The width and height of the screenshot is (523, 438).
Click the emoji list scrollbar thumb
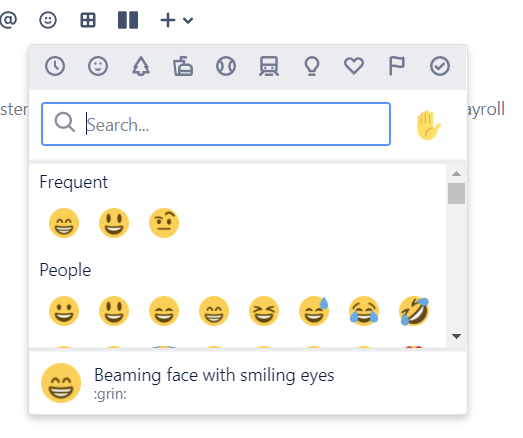(456, 193)
